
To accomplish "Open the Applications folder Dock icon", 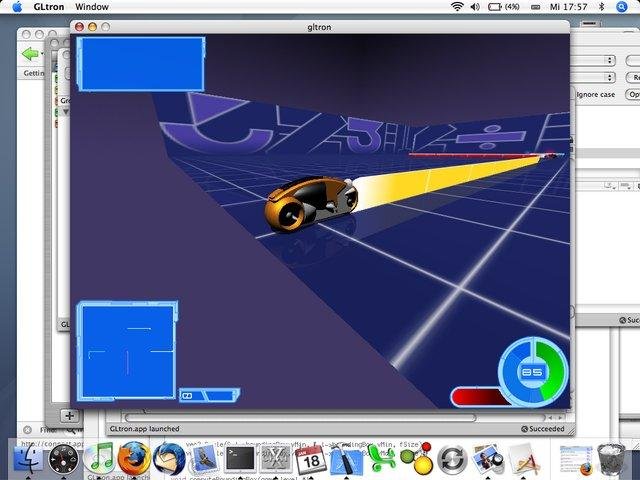I will 524,459.
